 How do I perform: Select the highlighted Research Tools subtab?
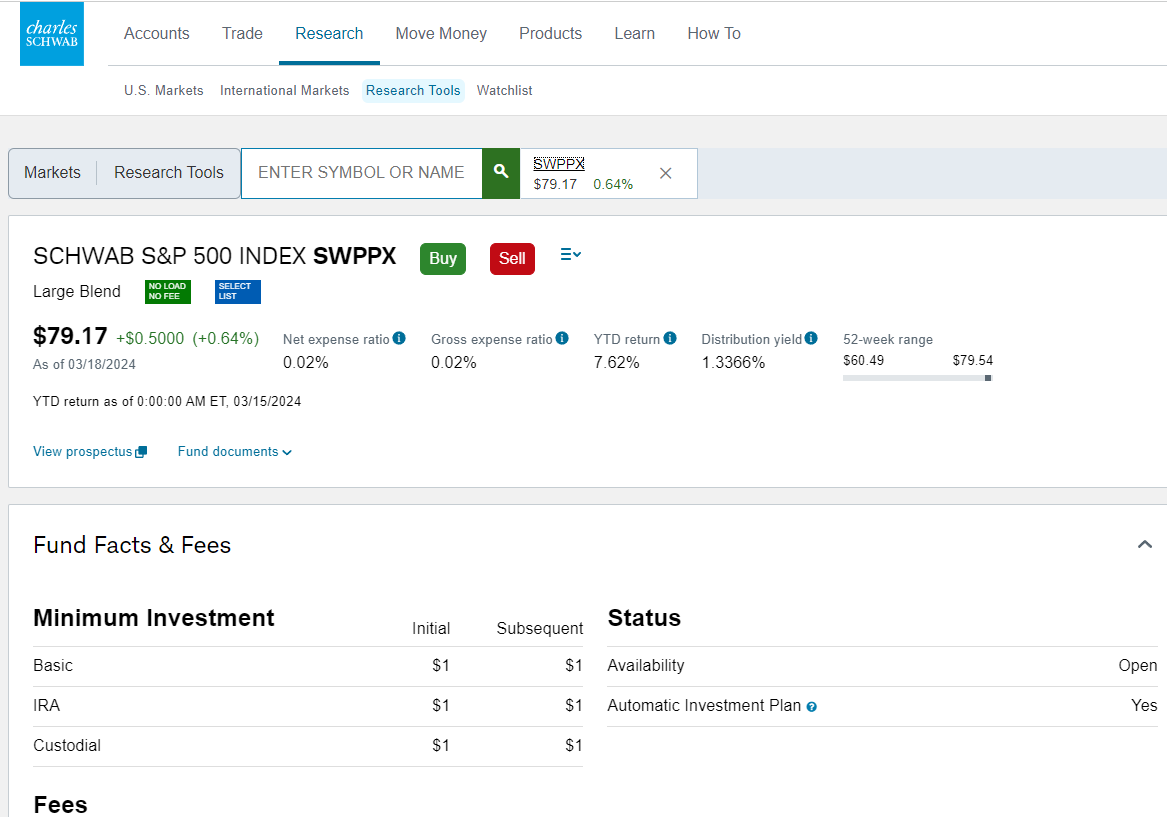tap(413, 90)
